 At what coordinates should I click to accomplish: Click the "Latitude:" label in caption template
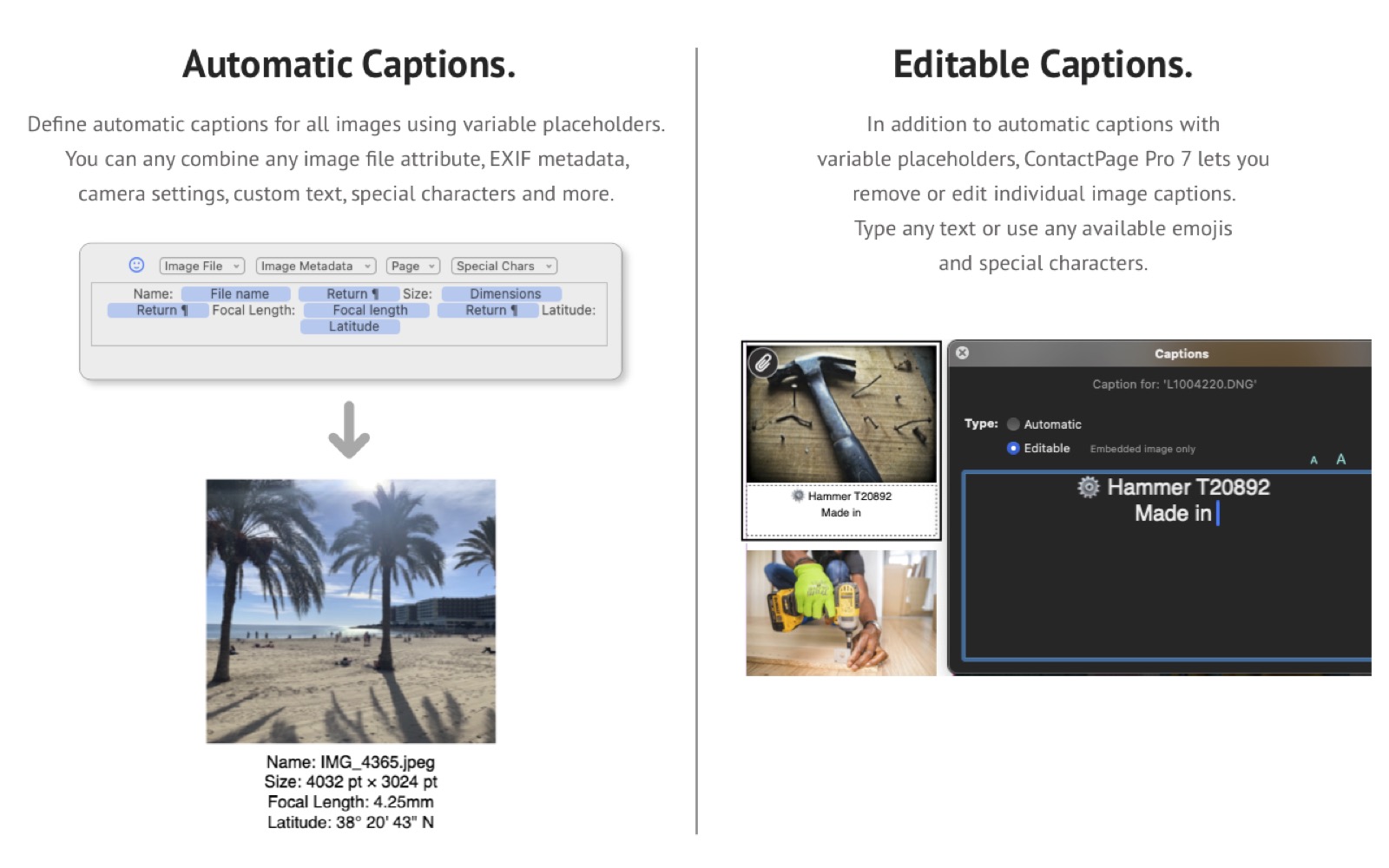(569, 310)
